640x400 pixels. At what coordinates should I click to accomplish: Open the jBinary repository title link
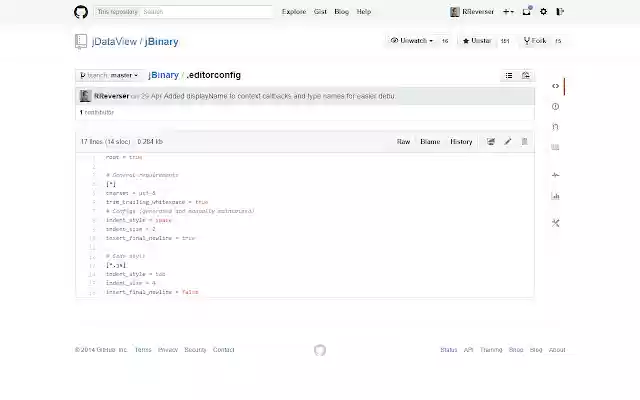[x=161, y=42]
